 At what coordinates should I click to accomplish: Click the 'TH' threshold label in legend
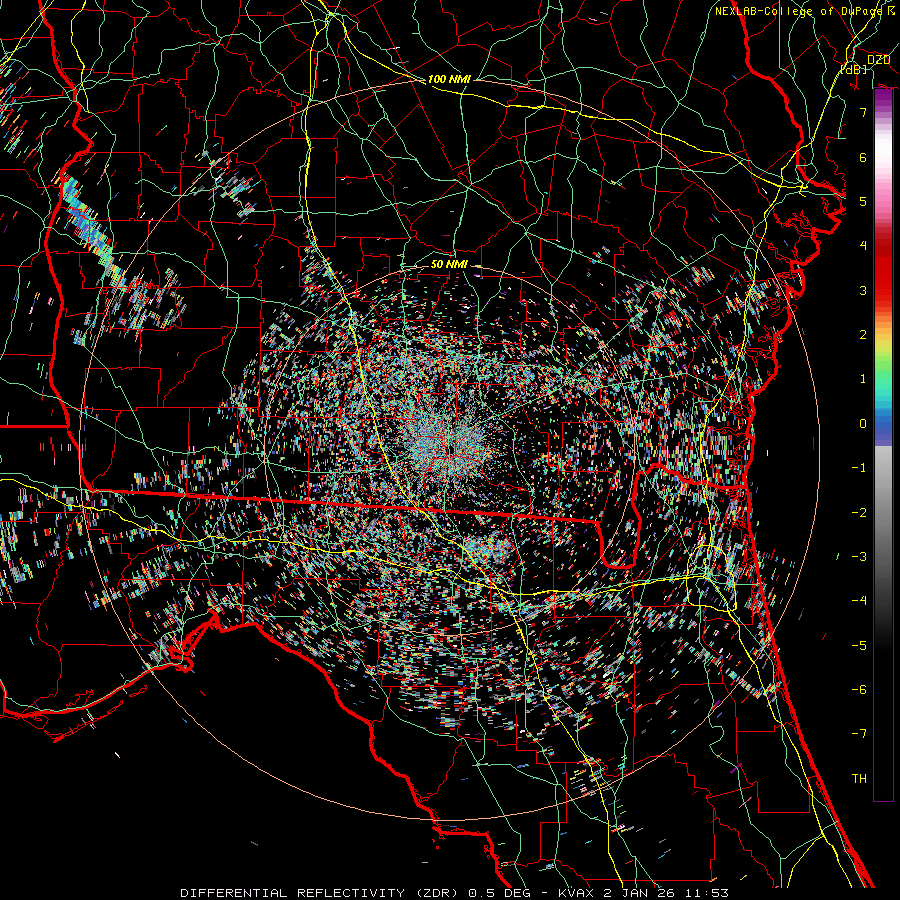(859, 779)
